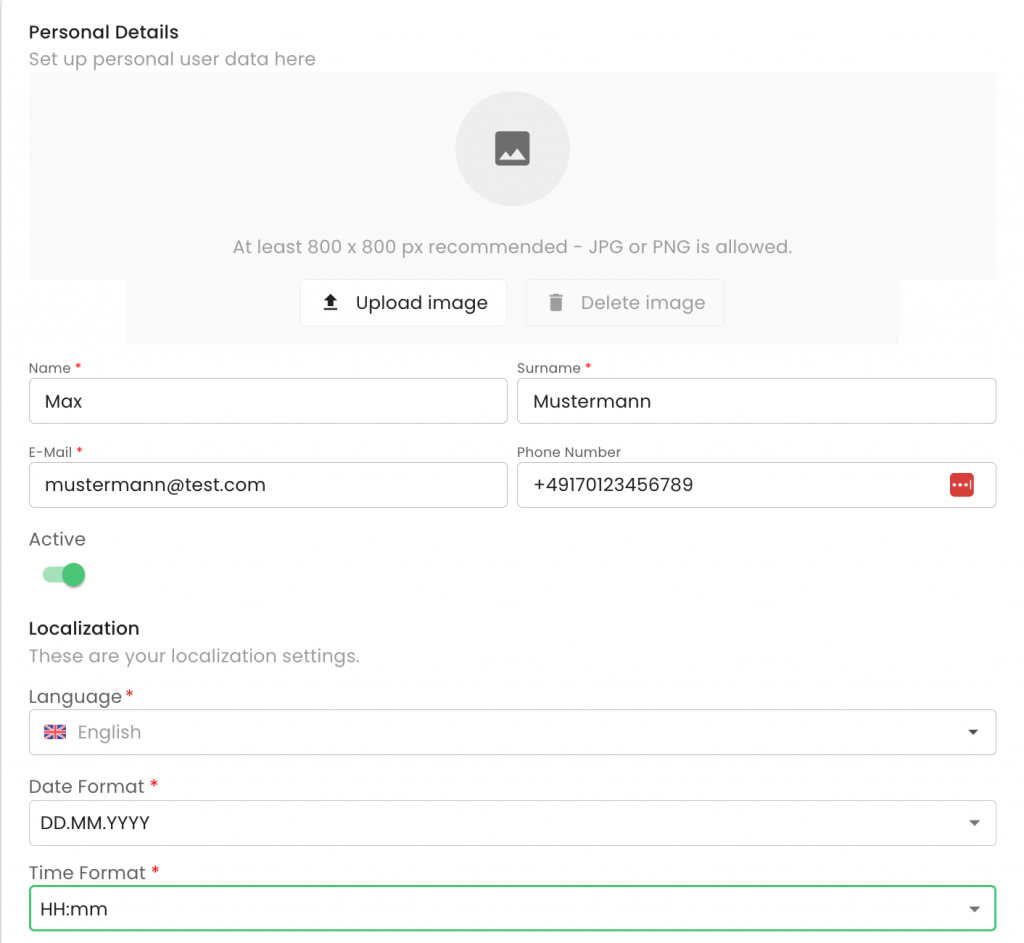Click the red password manager icon
Image resolution: width=1024 pixels, height=943 pixels.
[961, 485]
